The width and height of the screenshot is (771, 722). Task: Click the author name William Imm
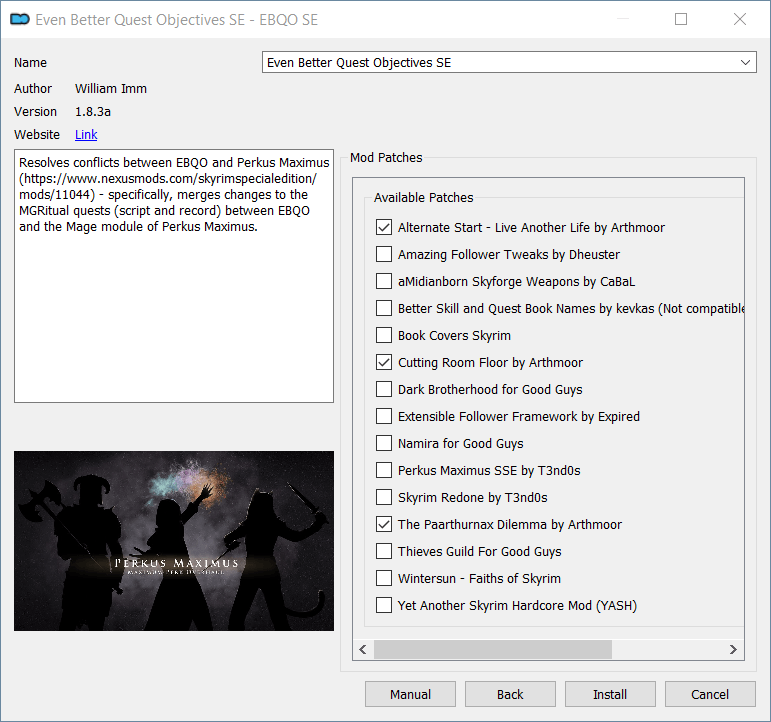click(111, 89)
